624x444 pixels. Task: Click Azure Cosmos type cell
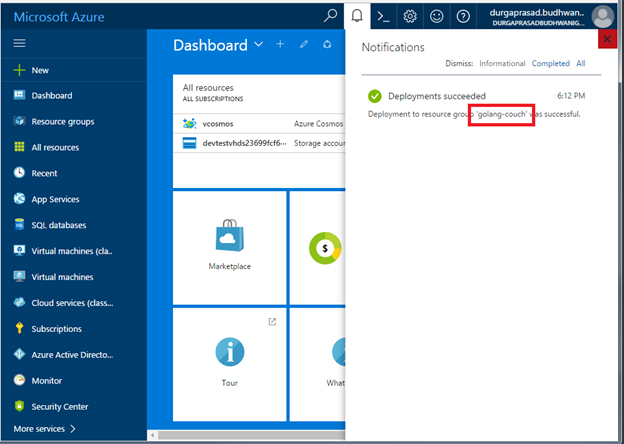pos(318,124)
